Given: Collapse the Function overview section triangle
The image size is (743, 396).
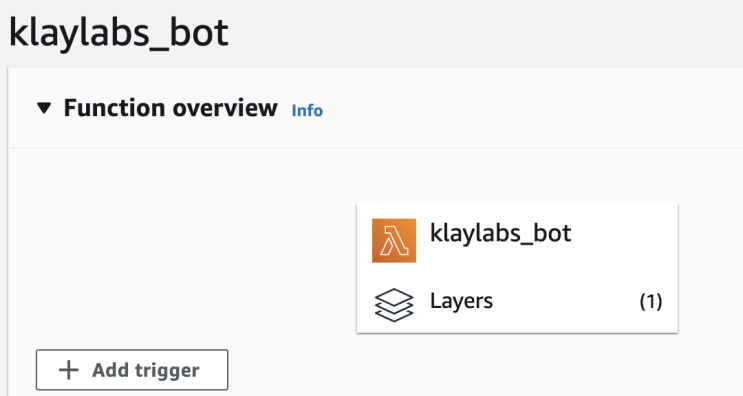Looking at the screenshot, I should click(x=44, y=108).
